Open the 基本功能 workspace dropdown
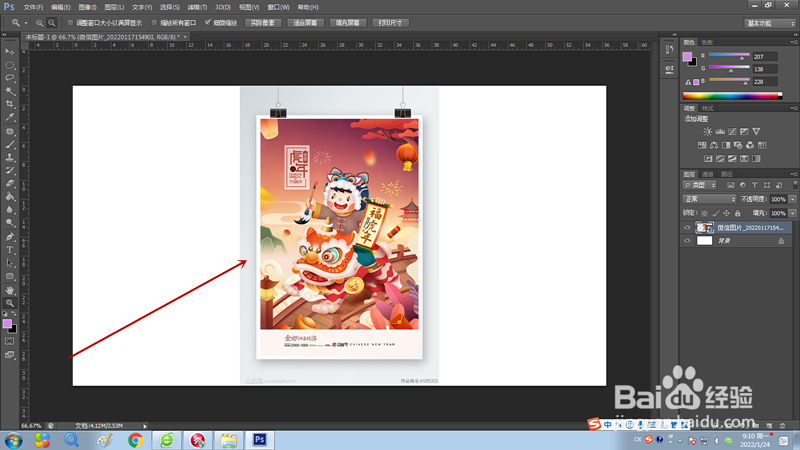The width and height of the screenshot is (800, 450). pos(770,23)
